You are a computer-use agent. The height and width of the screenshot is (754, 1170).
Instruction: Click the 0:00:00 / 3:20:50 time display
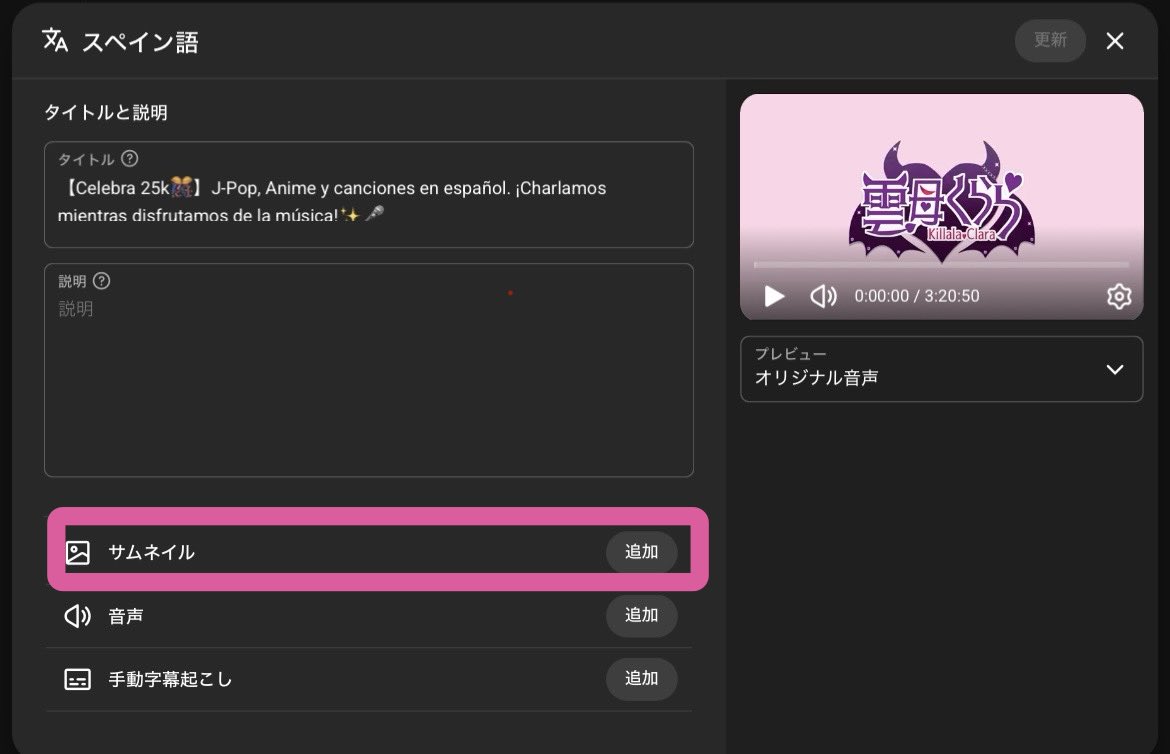pyautogui.click(x=916, y=296)
